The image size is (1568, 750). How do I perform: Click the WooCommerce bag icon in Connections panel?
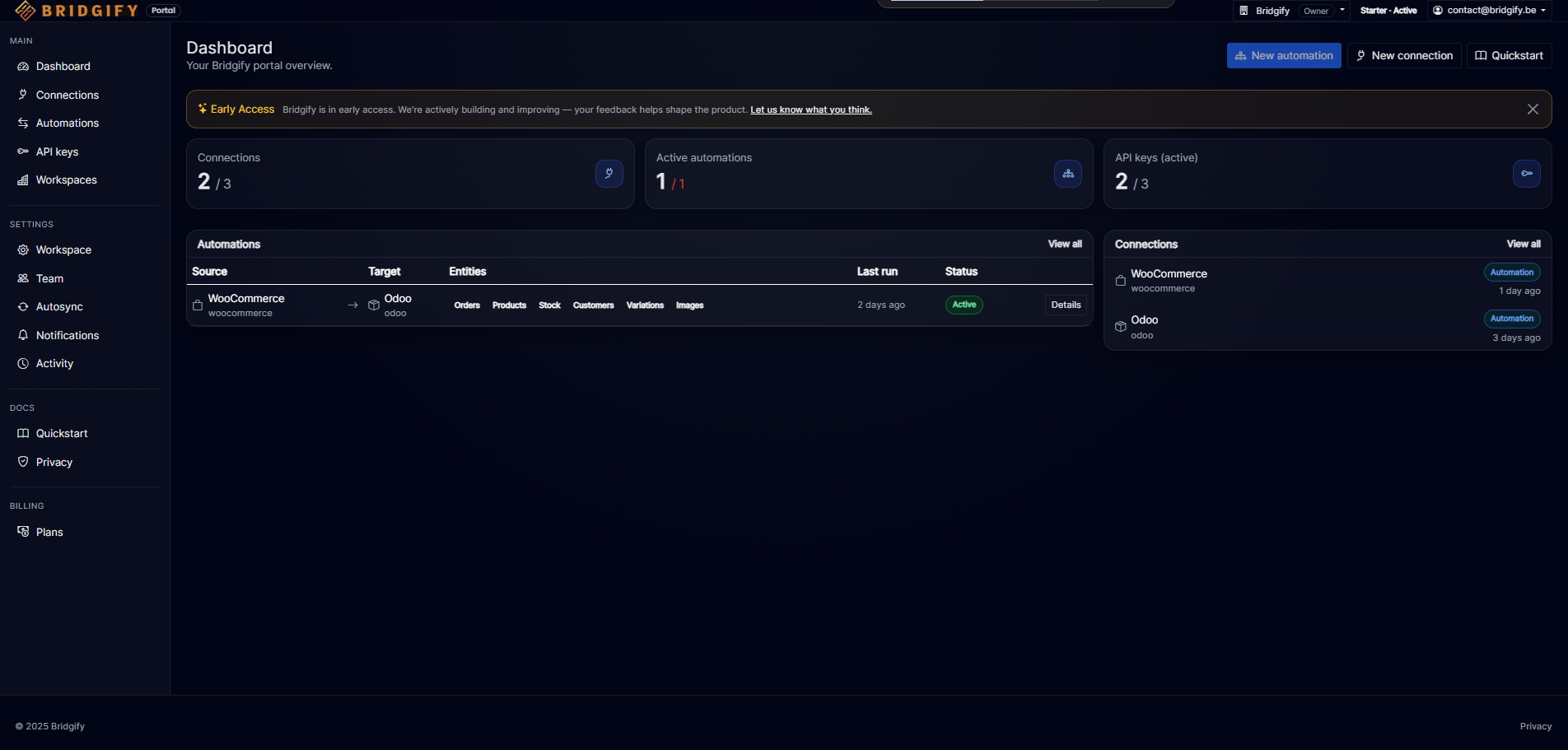1120,281
